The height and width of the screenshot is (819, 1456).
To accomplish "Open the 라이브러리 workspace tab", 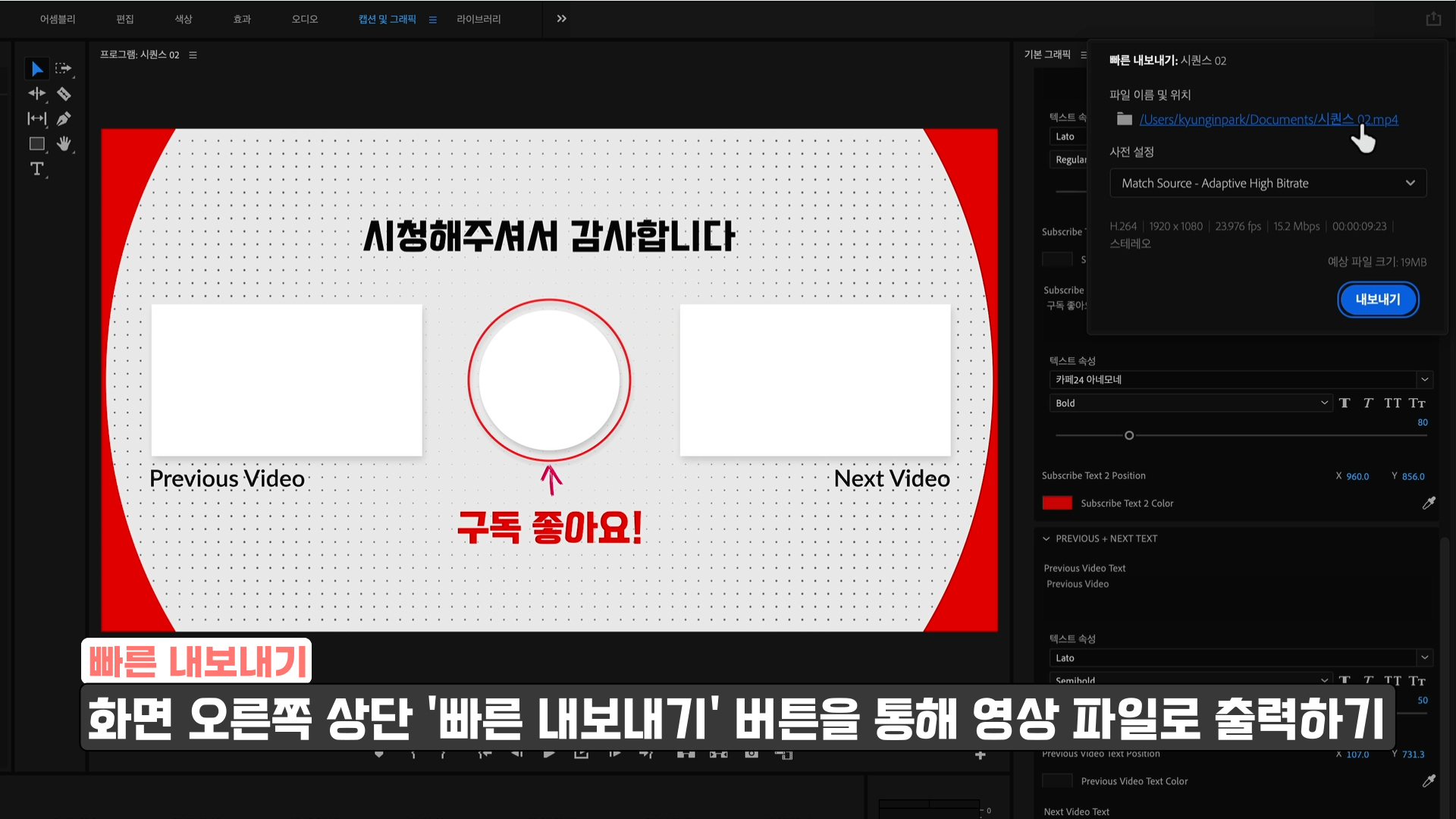I will (x=479, y=19).
